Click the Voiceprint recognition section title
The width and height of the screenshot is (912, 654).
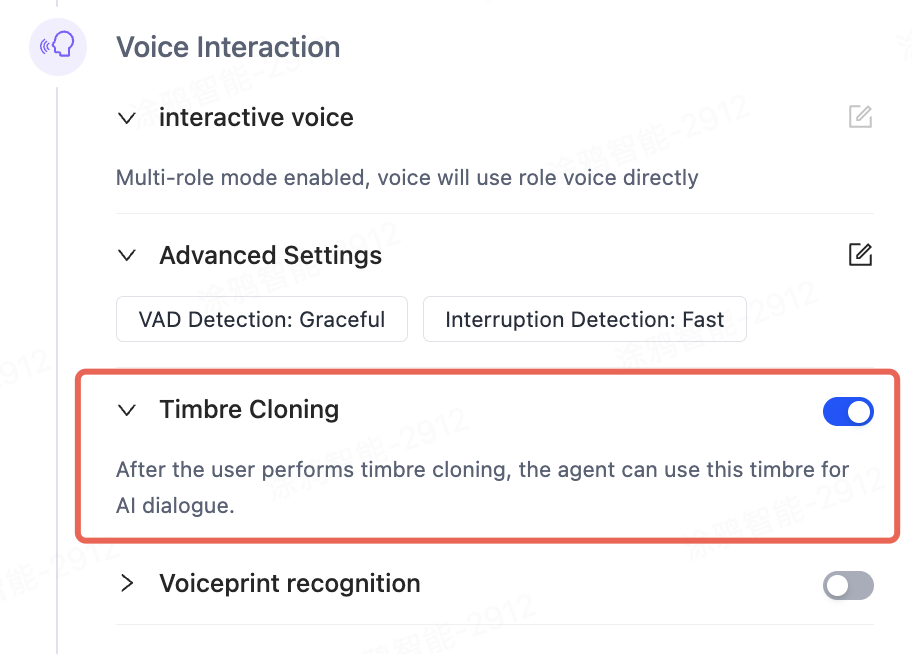click(290, 584)
